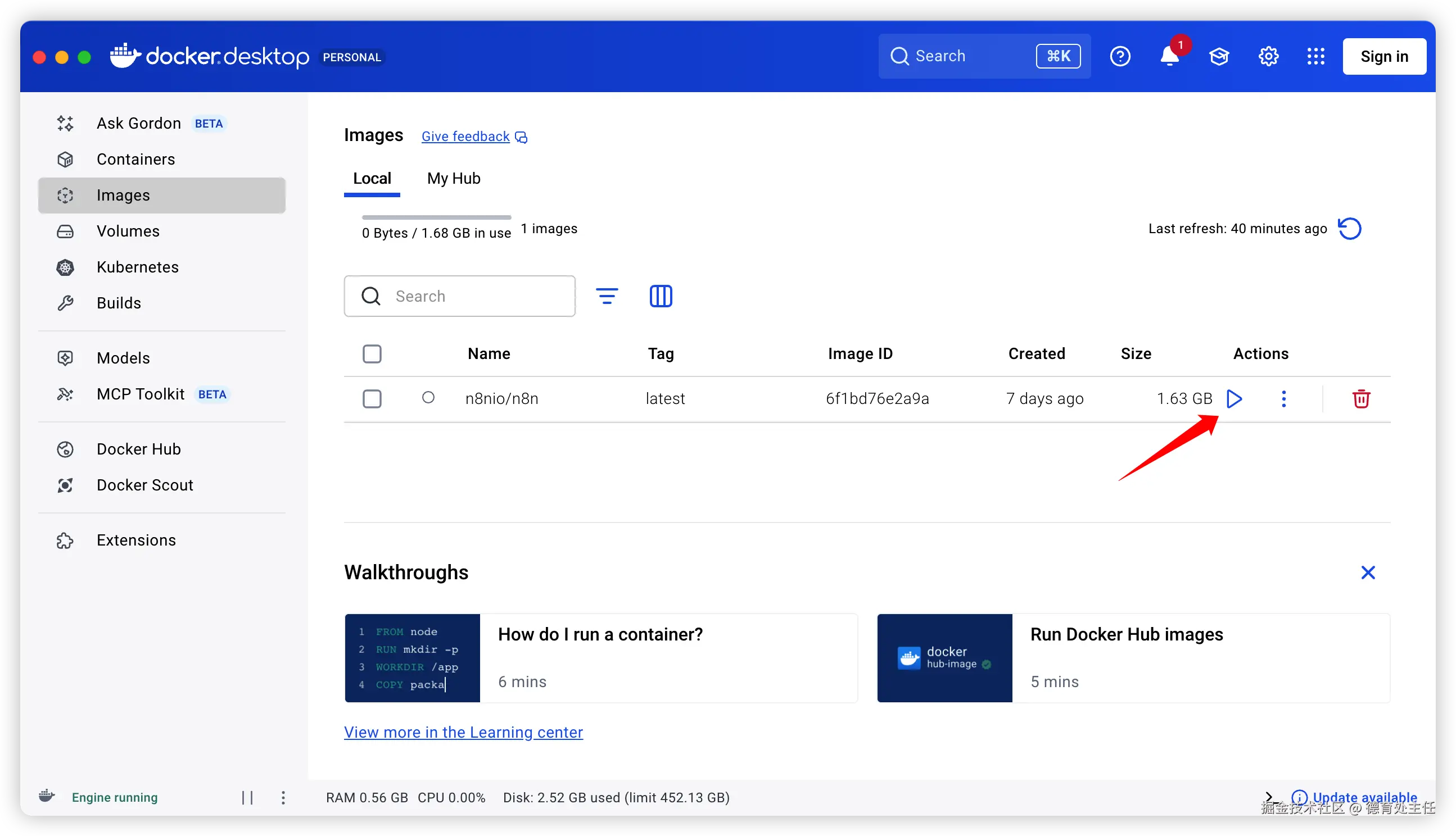Open Containers in the sidebar
This screenshot has height=836, width=1456.
135,159
